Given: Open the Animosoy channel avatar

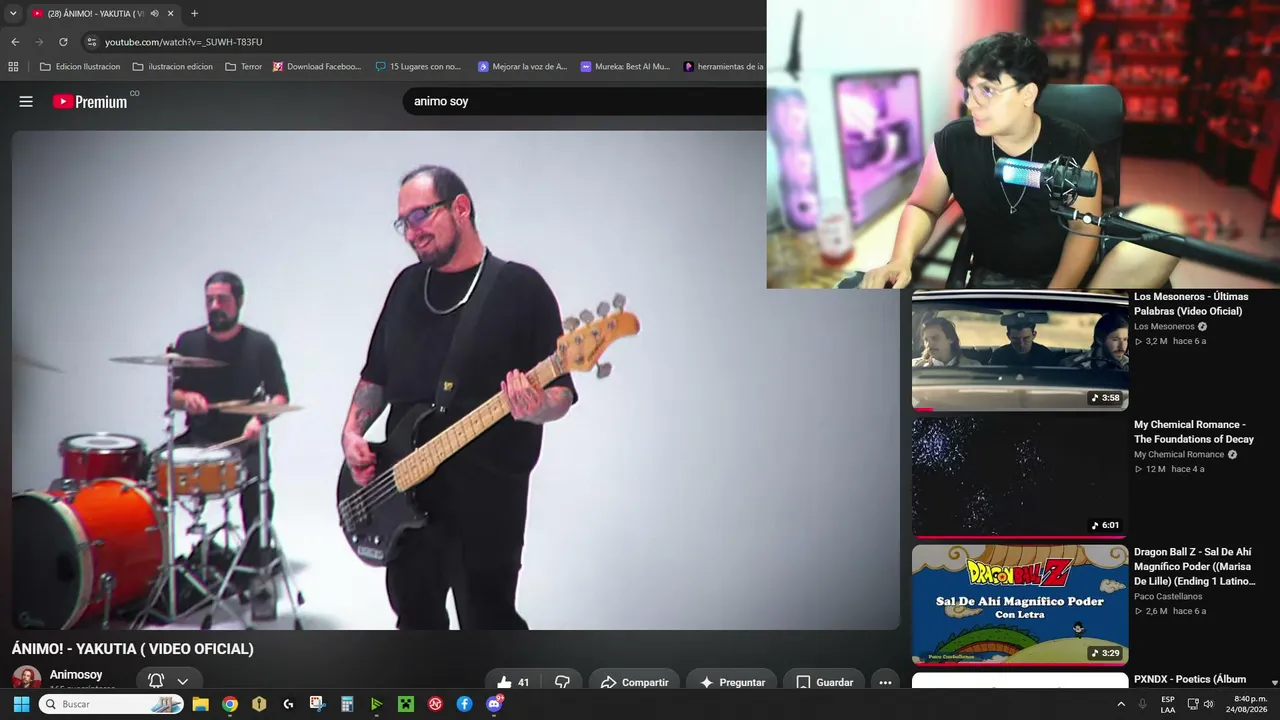Looking at the screenshot, I should point(27,679).
